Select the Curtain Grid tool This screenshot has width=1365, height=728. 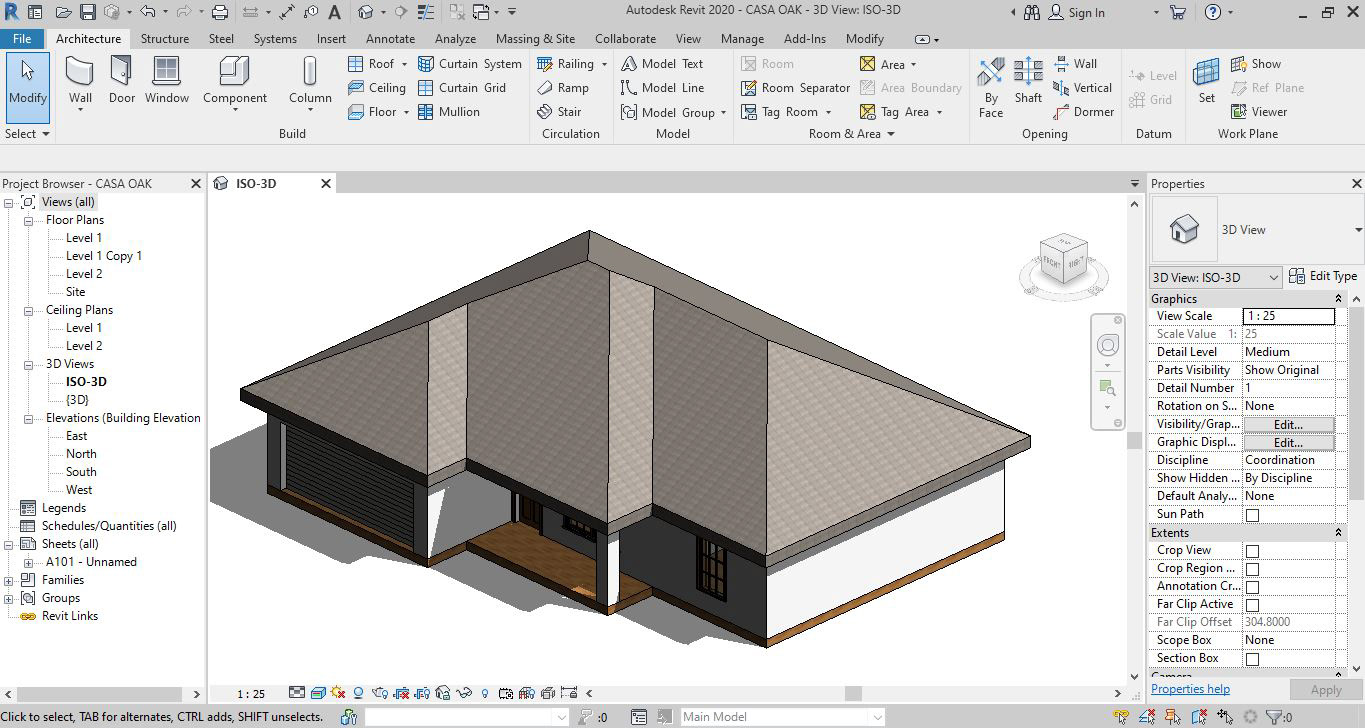click(462, 88)
